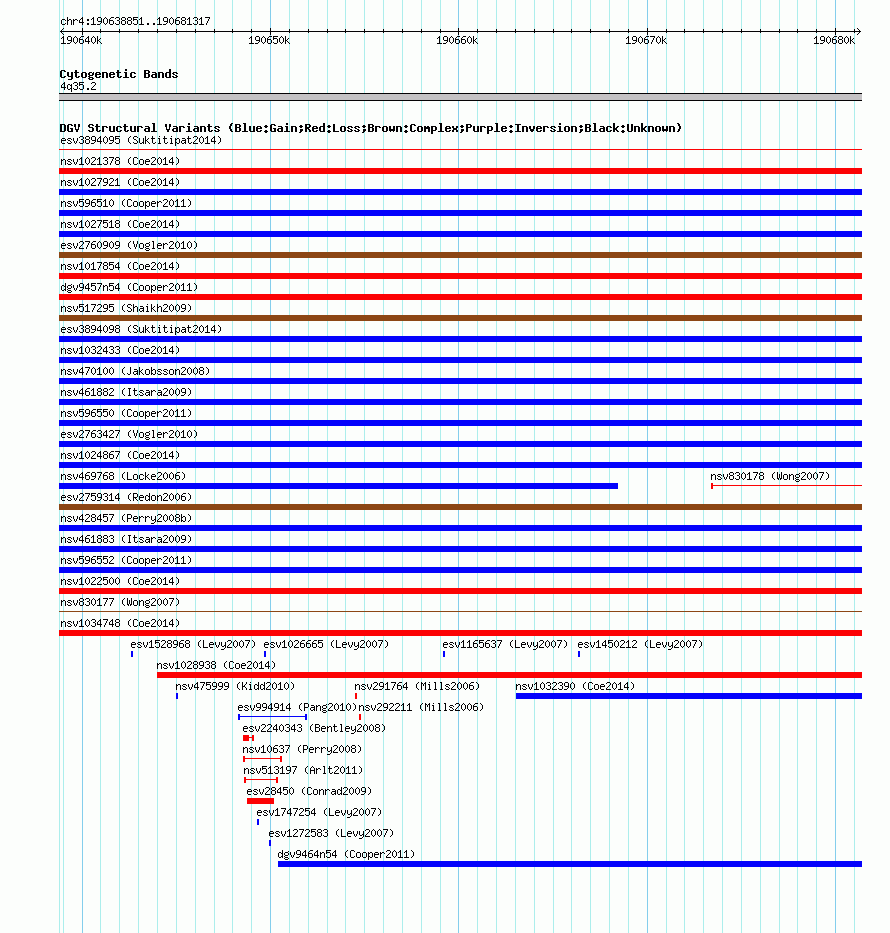Click esv2240343 (Bentley2008) label
The image size is (890, 933).
pos(314,728)
